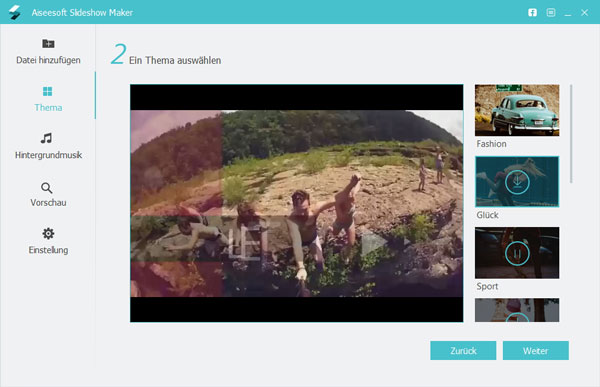Switch to the Vorschau section label
The image size is (600, 387).
tap(48, 202)
